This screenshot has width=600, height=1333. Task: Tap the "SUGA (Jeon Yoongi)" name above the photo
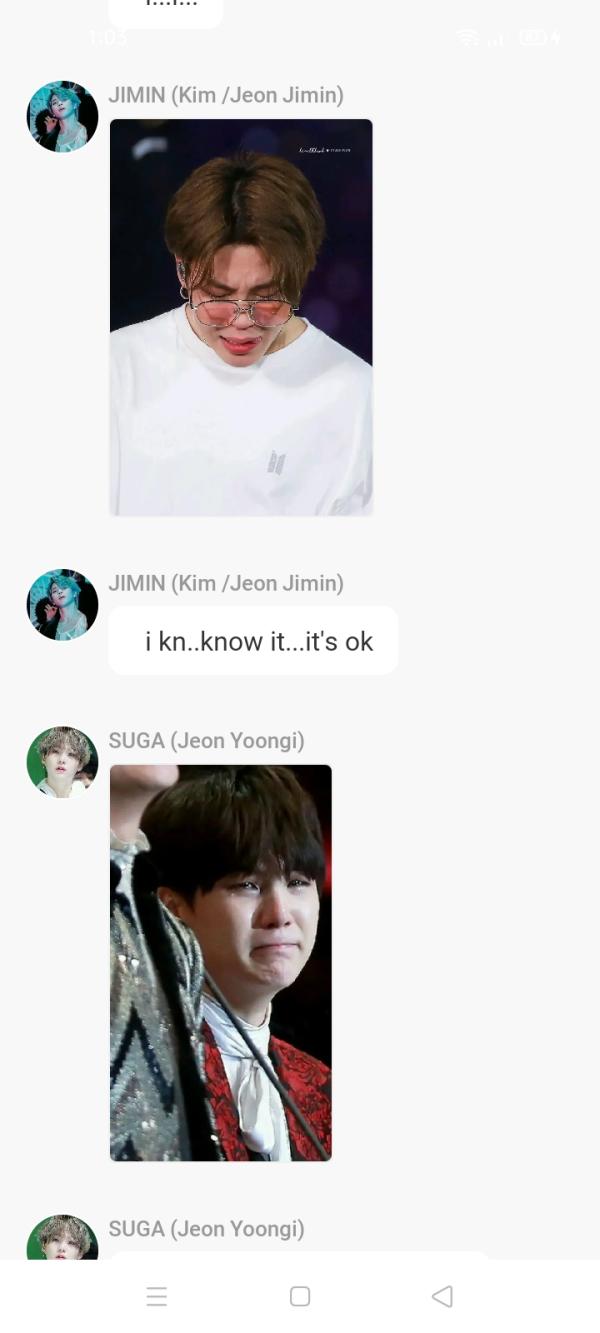tap(206, 740)
